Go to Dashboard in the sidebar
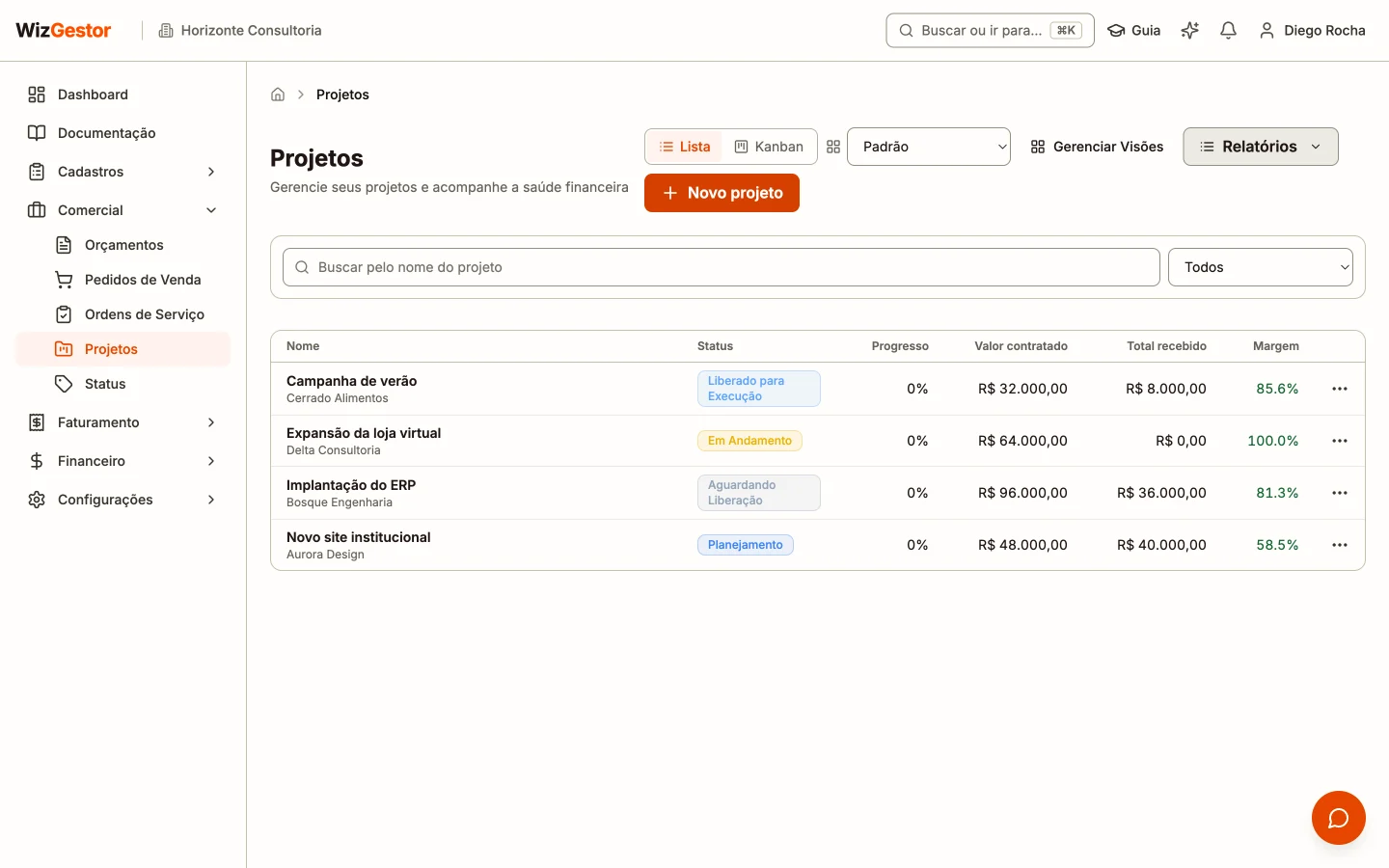This screenshot has height=868, width=1389. [123, 95]
